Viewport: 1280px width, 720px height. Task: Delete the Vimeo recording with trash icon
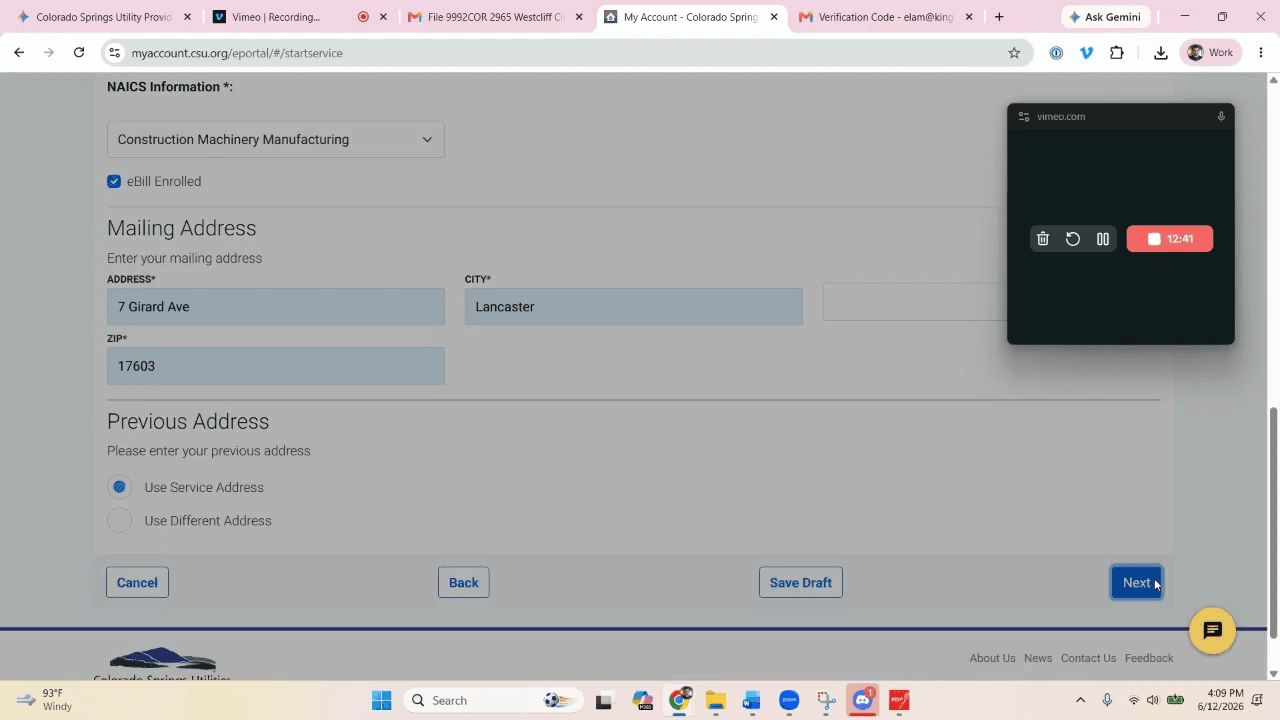[x=1043, y=239]
